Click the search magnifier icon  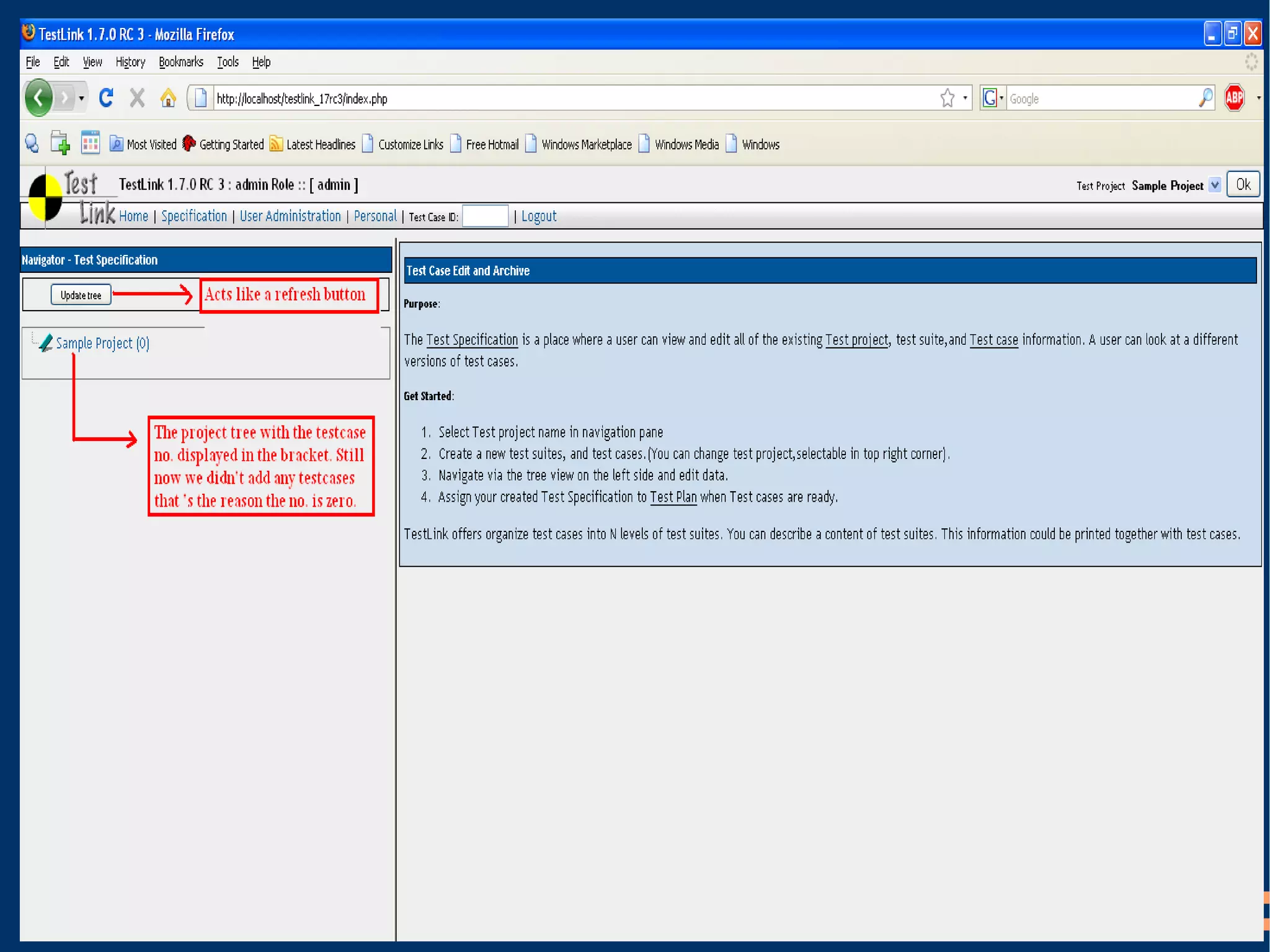click(x=1206, y=98)
